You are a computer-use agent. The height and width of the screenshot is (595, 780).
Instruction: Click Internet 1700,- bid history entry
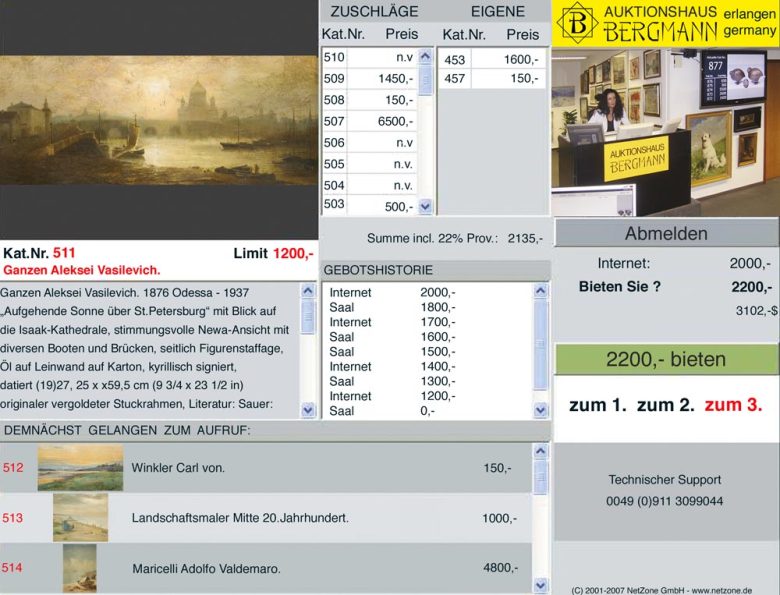(x=392, y=322)
